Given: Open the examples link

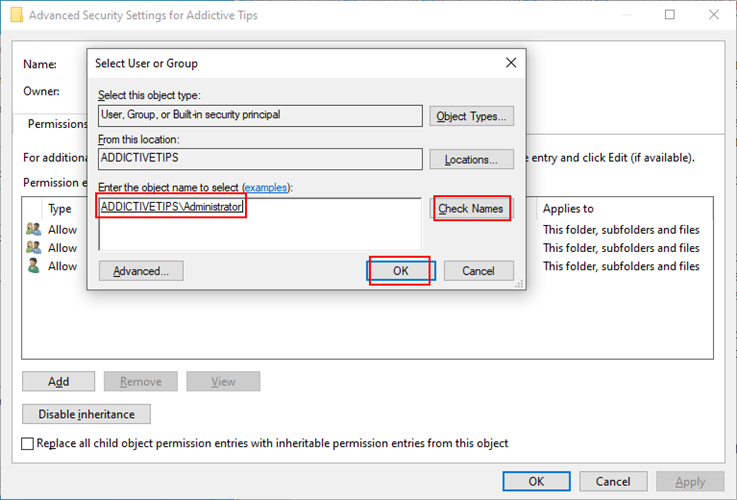Looking at the screenshot, I should coord(266,188).
